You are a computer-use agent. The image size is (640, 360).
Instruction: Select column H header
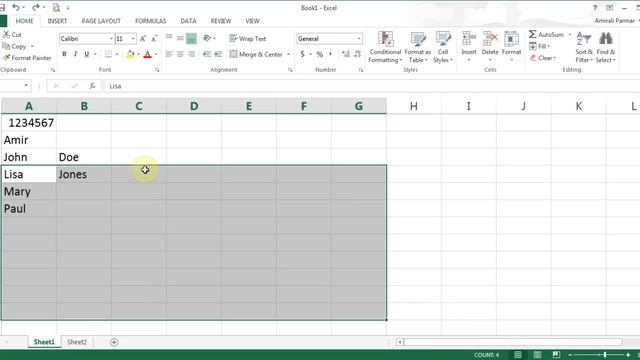tap(414, 106)
